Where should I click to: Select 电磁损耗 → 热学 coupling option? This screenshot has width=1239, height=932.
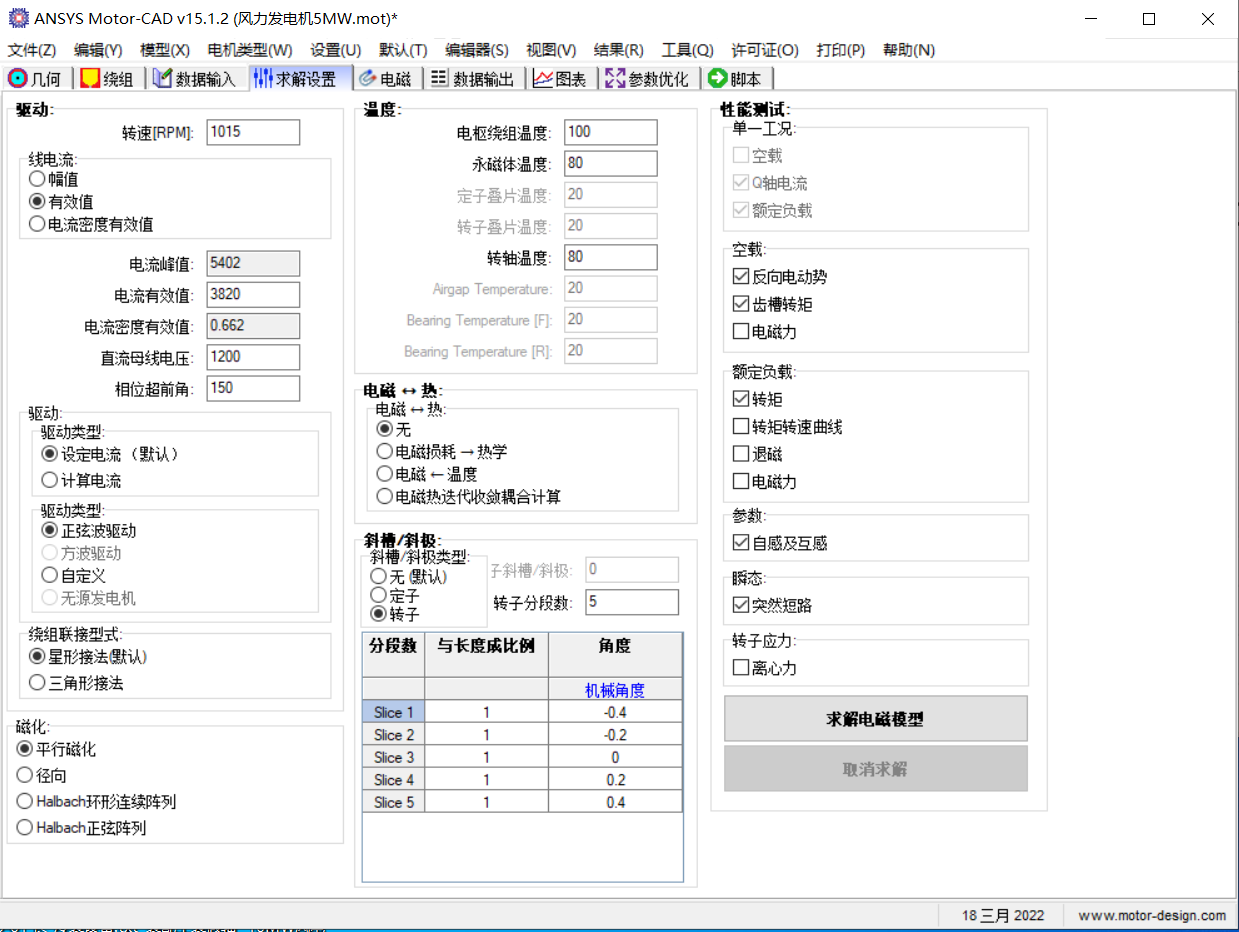coord(384,452)
